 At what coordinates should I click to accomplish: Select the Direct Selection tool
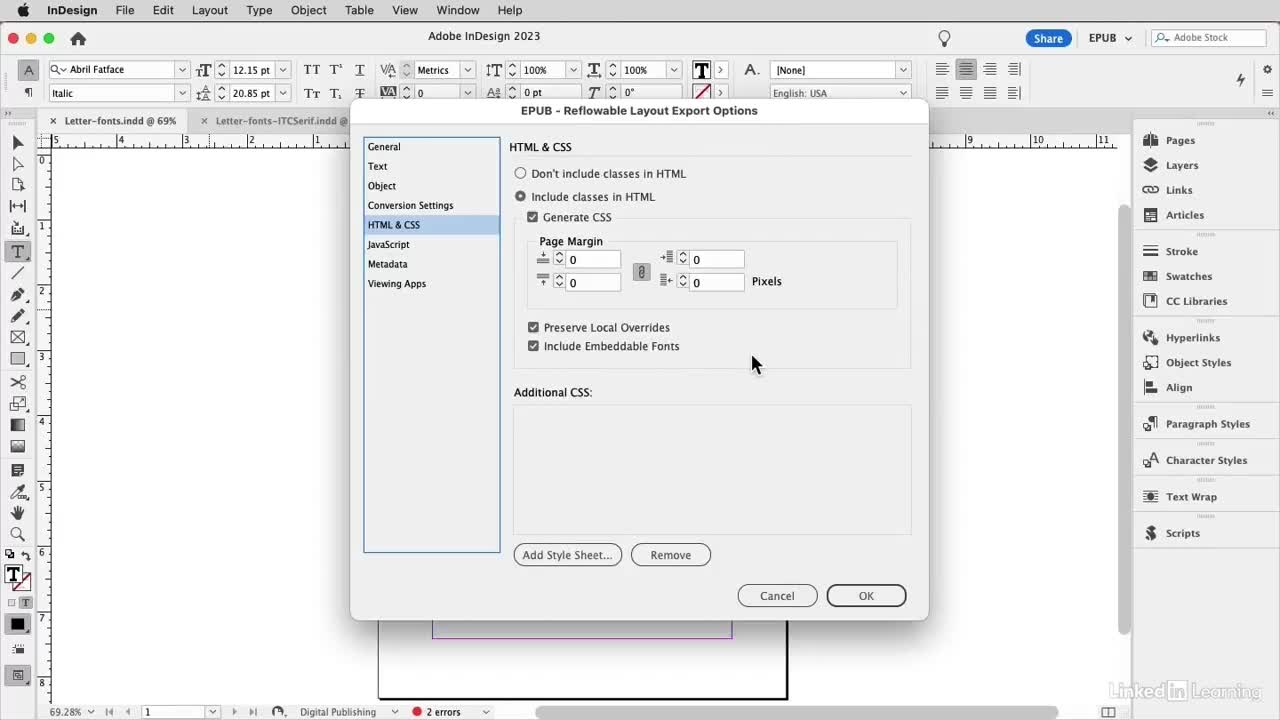click(x=17, y=164)
